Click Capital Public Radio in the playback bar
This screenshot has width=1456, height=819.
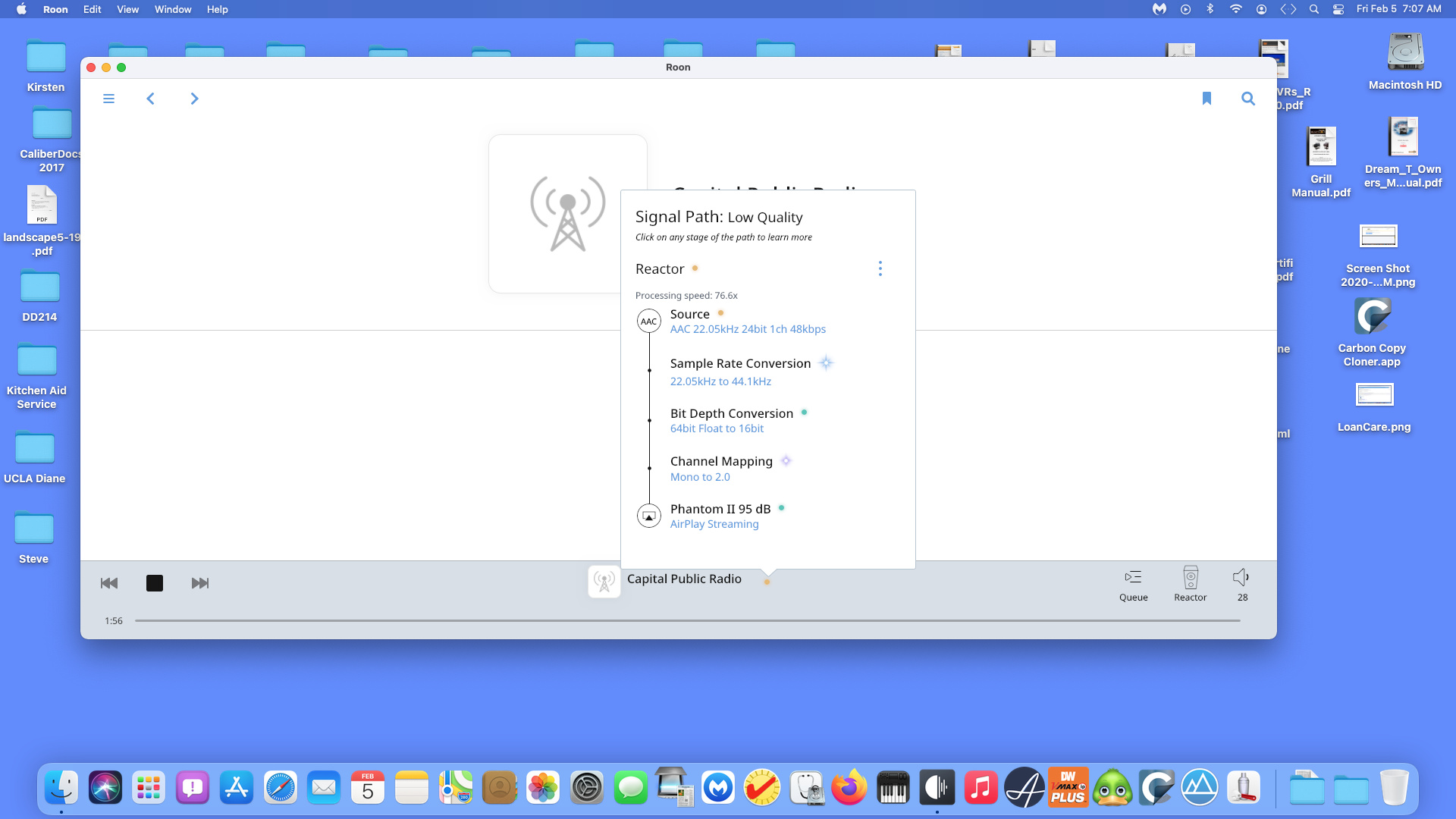point(684,579)
